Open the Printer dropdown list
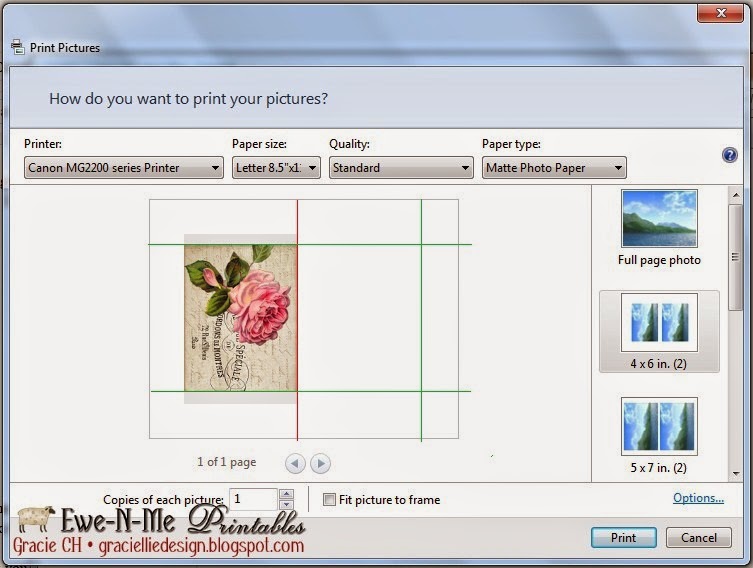The image size is (753, 568). click(123, 168)
